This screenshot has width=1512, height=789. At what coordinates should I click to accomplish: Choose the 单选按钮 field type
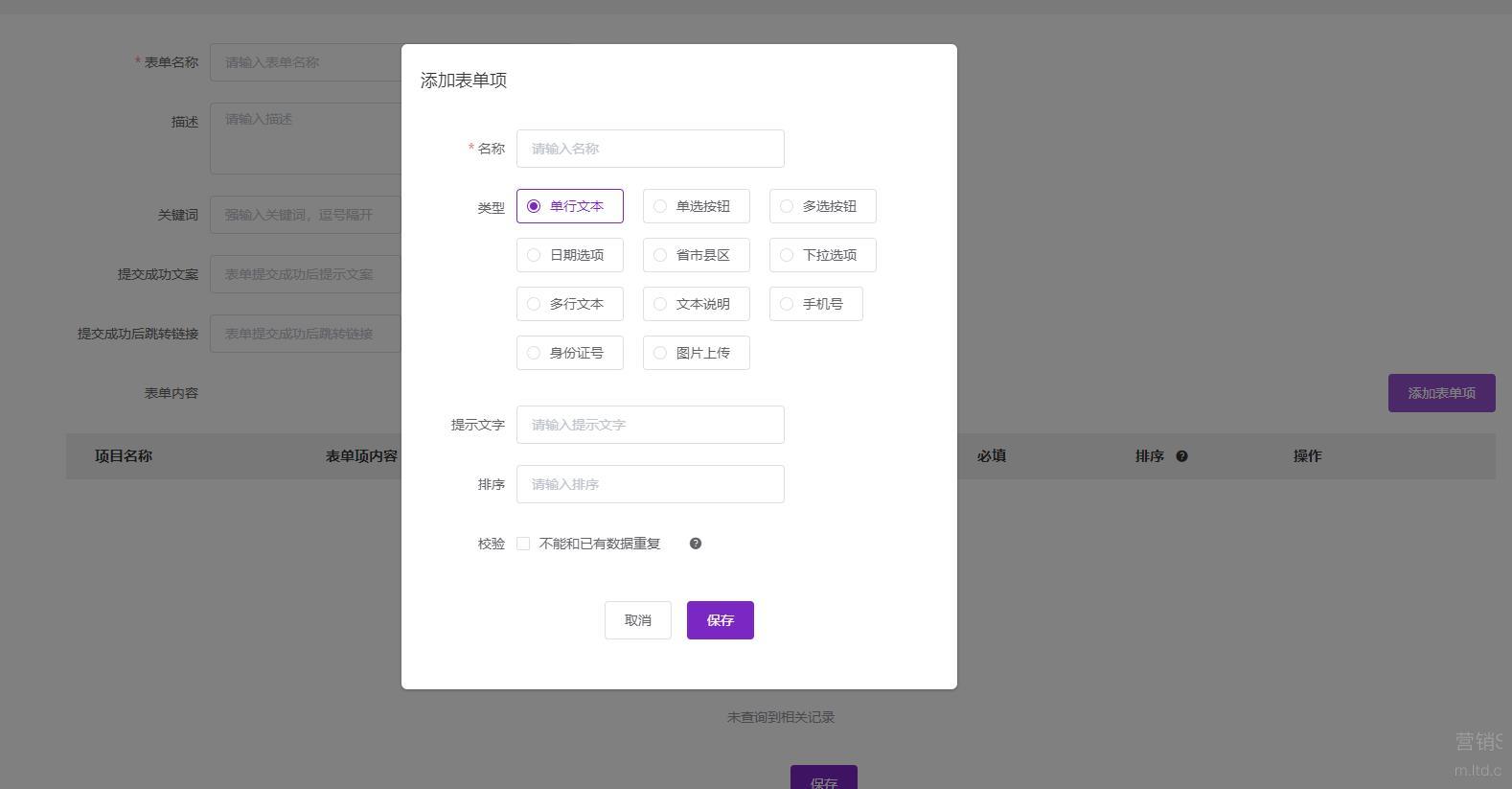[697, 206]
